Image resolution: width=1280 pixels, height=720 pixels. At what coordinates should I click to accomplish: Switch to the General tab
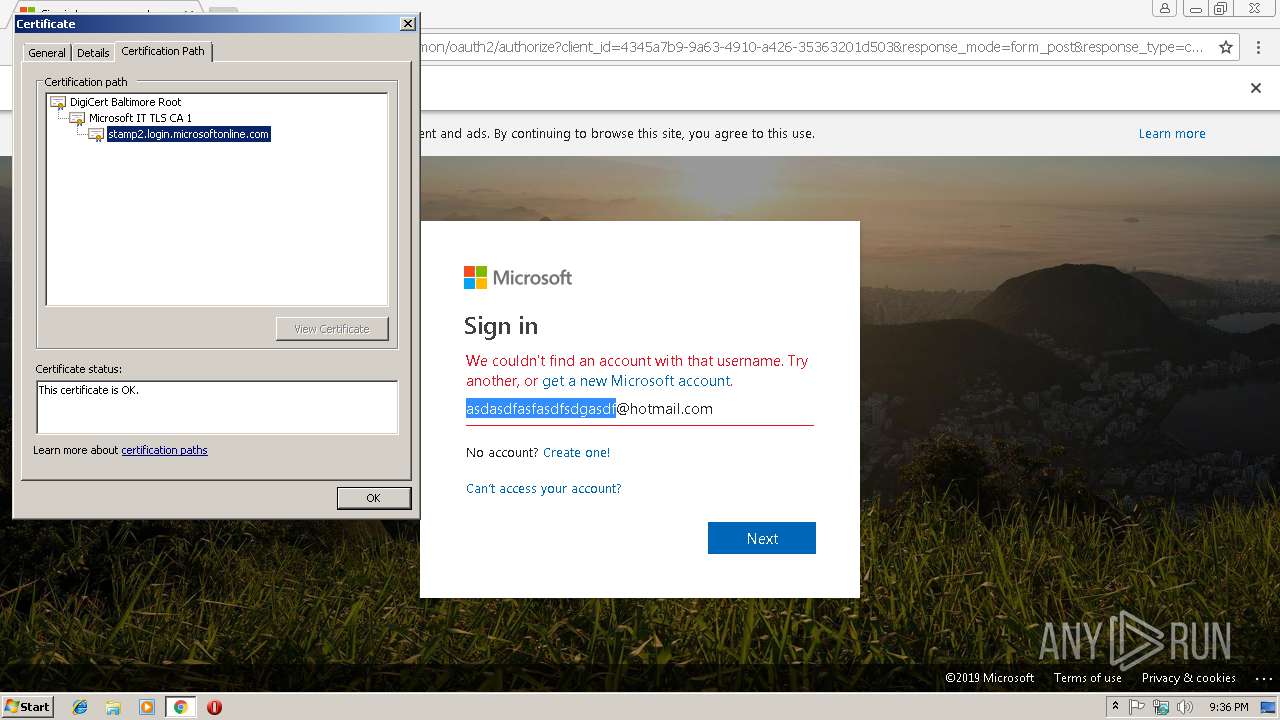pos(47,53)
